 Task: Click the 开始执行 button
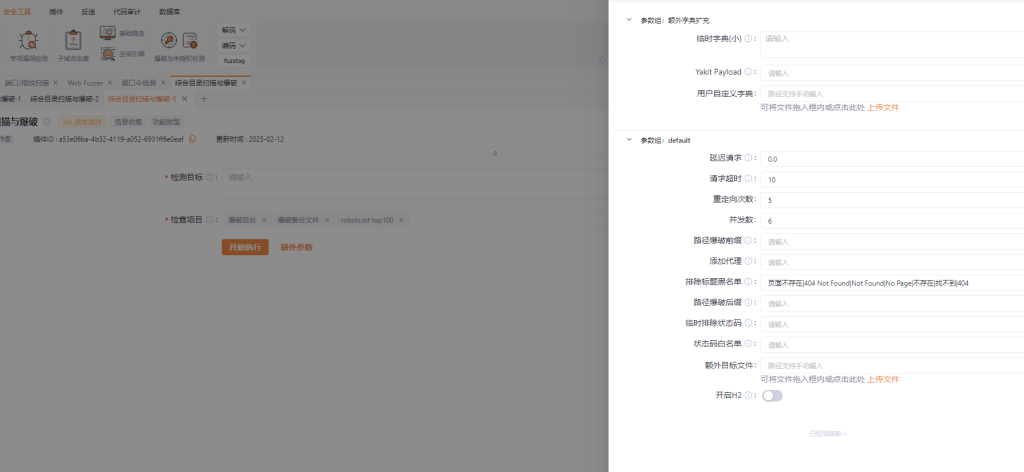(x=245, y=247)
